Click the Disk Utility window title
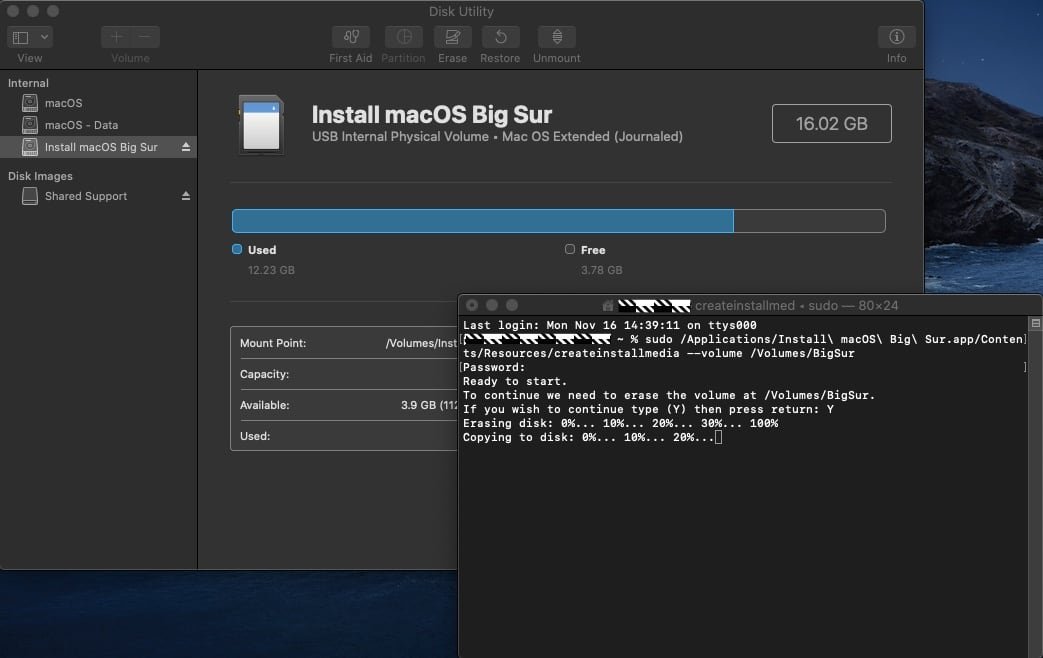The image size is (1043, 658). point(461,11)
